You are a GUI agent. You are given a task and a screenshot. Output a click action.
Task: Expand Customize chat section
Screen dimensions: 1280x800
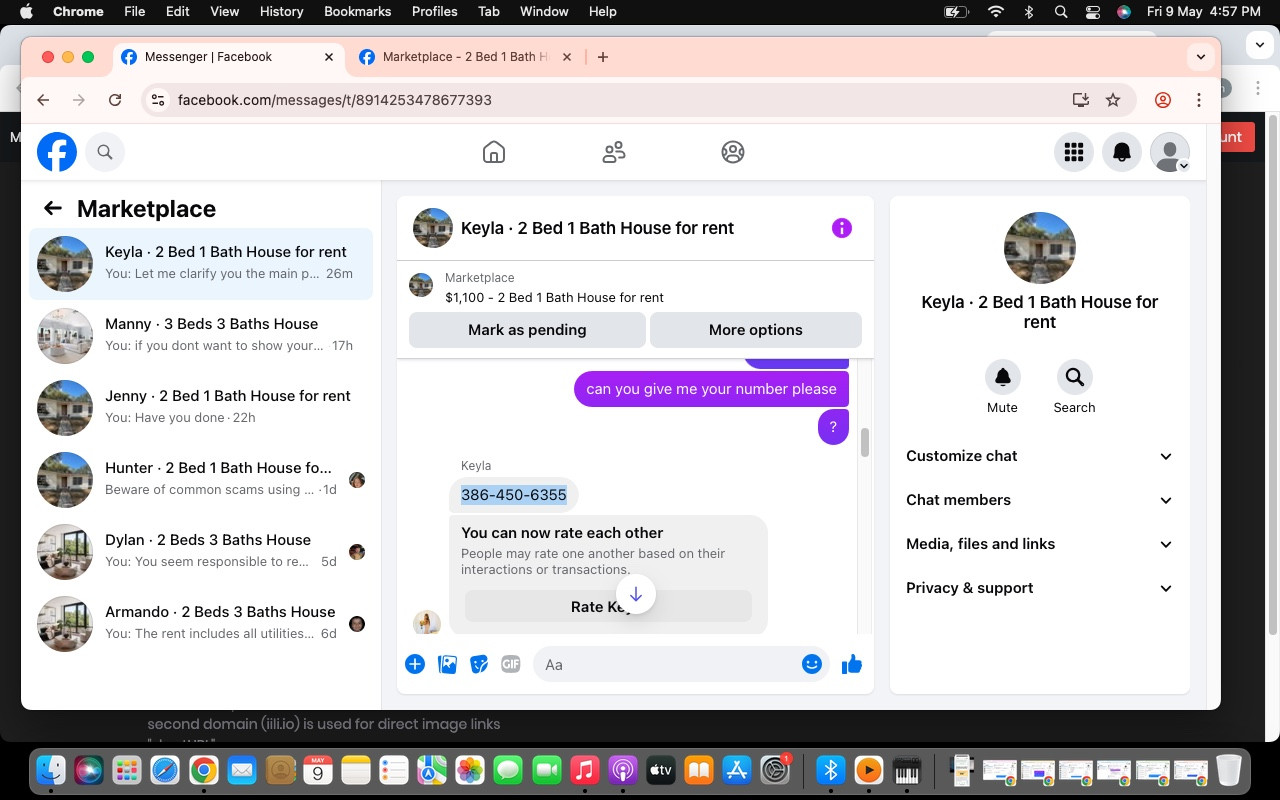[x=1040, y=456]
